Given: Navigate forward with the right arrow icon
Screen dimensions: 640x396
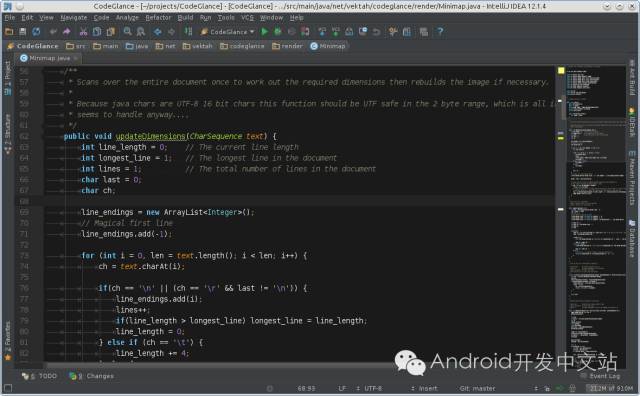Looking at the screenshot, I should (x=171, y=31).
